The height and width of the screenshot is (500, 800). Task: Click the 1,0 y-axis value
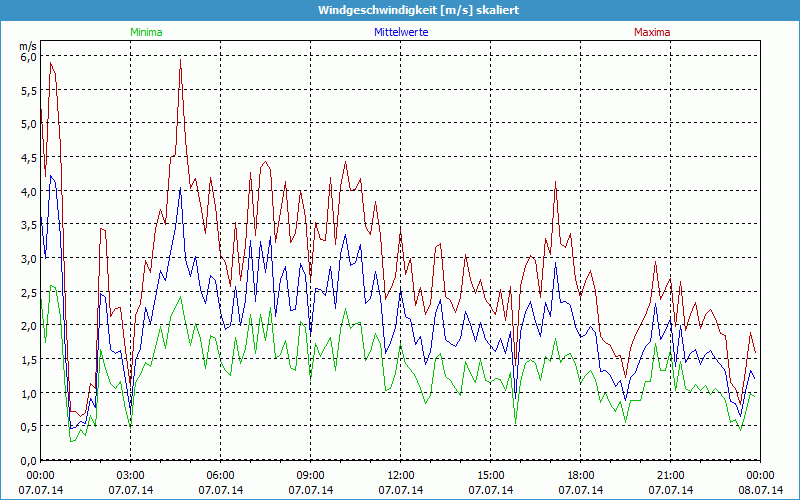pos(29,393)
